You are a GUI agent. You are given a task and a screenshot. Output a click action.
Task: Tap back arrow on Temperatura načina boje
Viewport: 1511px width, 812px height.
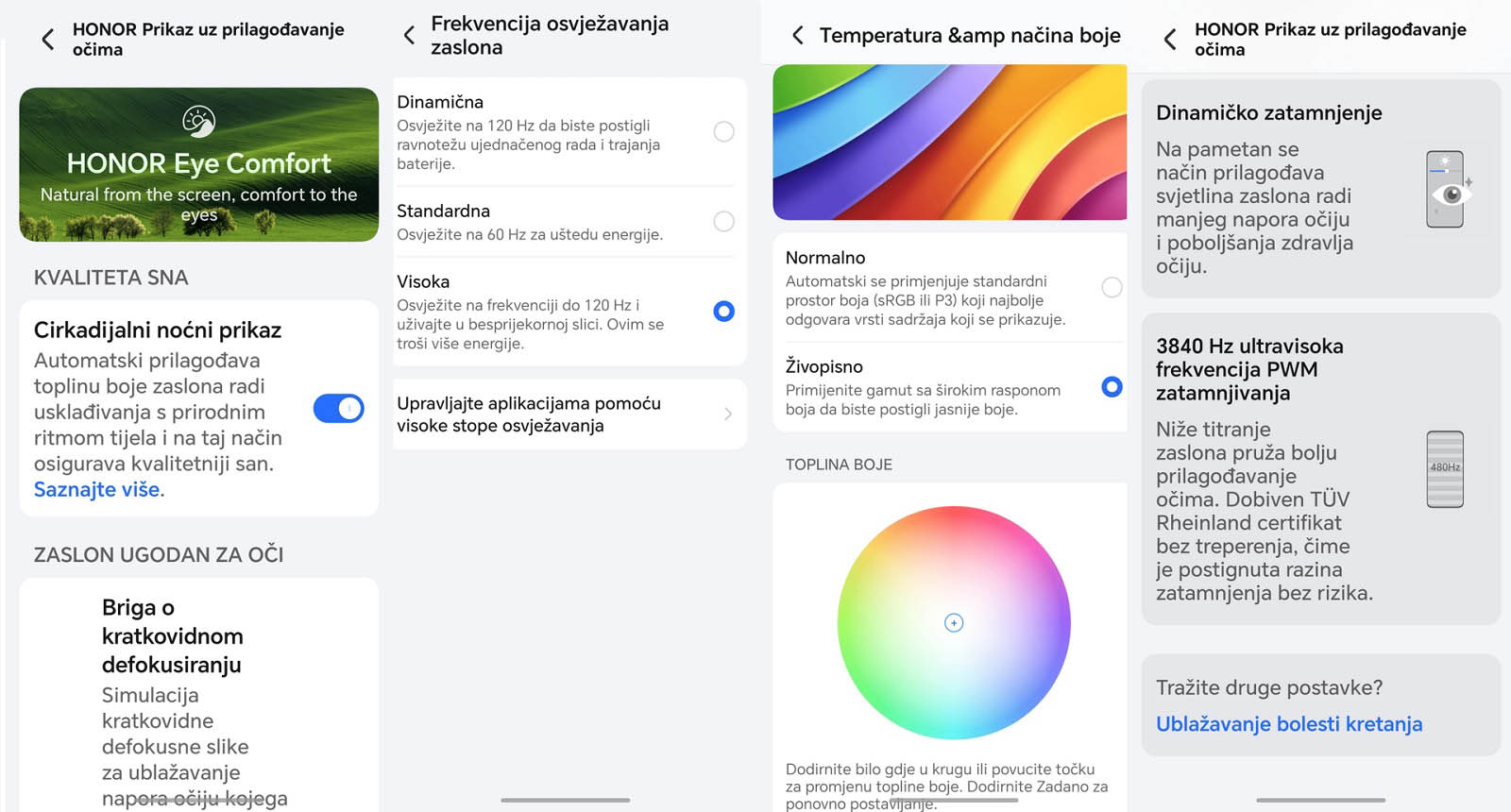[x=798, y=35]
